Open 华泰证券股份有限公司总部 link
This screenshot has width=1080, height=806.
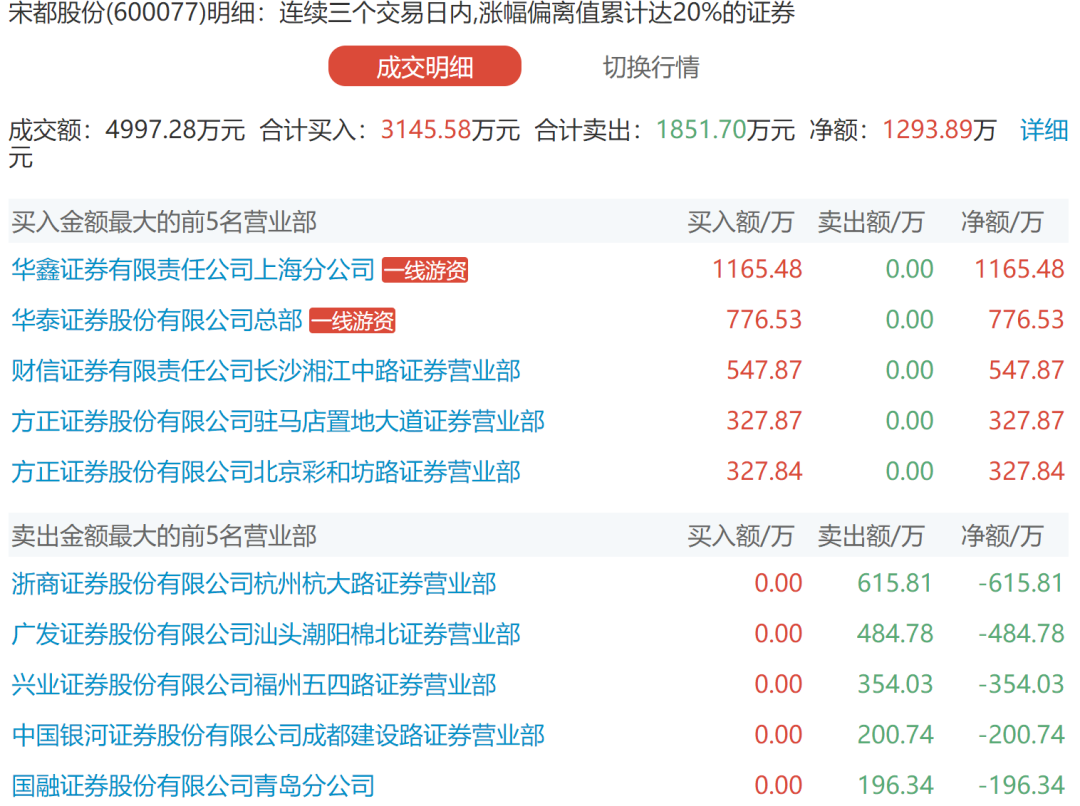coord(157,320)
